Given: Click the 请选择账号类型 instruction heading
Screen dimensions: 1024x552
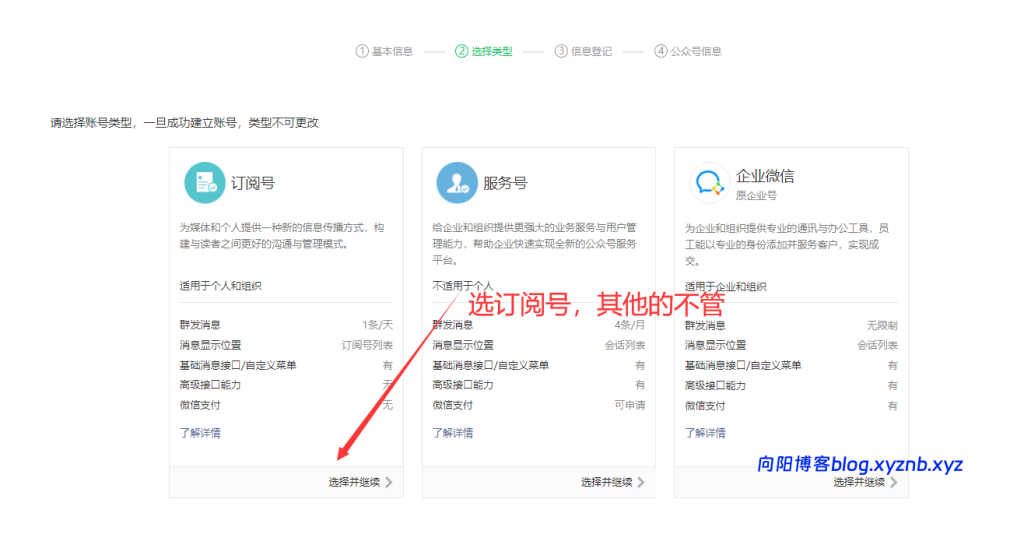Looking at the screenshot, I should tap(184, 122).
